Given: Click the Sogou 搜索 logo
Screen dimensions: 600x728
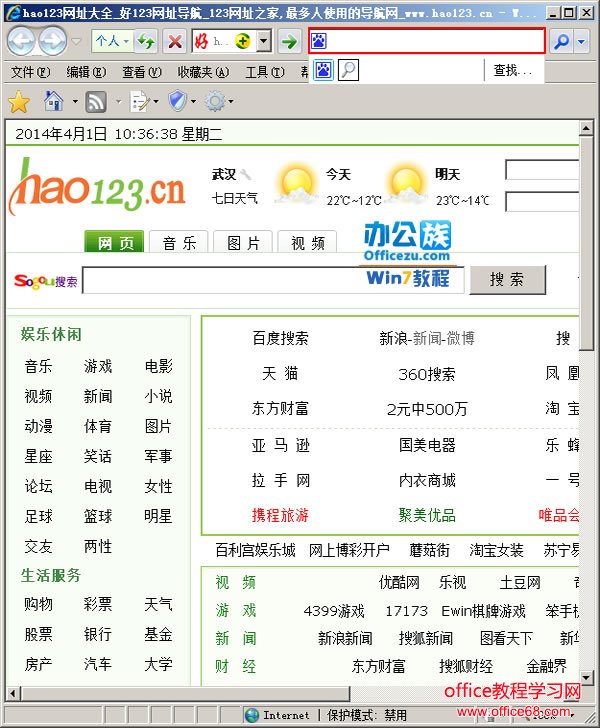Looking at the screenshot, I should point(45,281).
